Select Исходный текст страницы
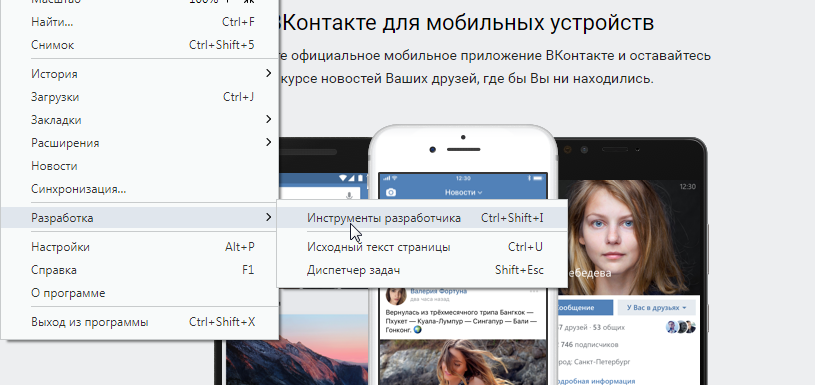Image resolution: width=815 pixels, height=385 pixels. (422, 247)
